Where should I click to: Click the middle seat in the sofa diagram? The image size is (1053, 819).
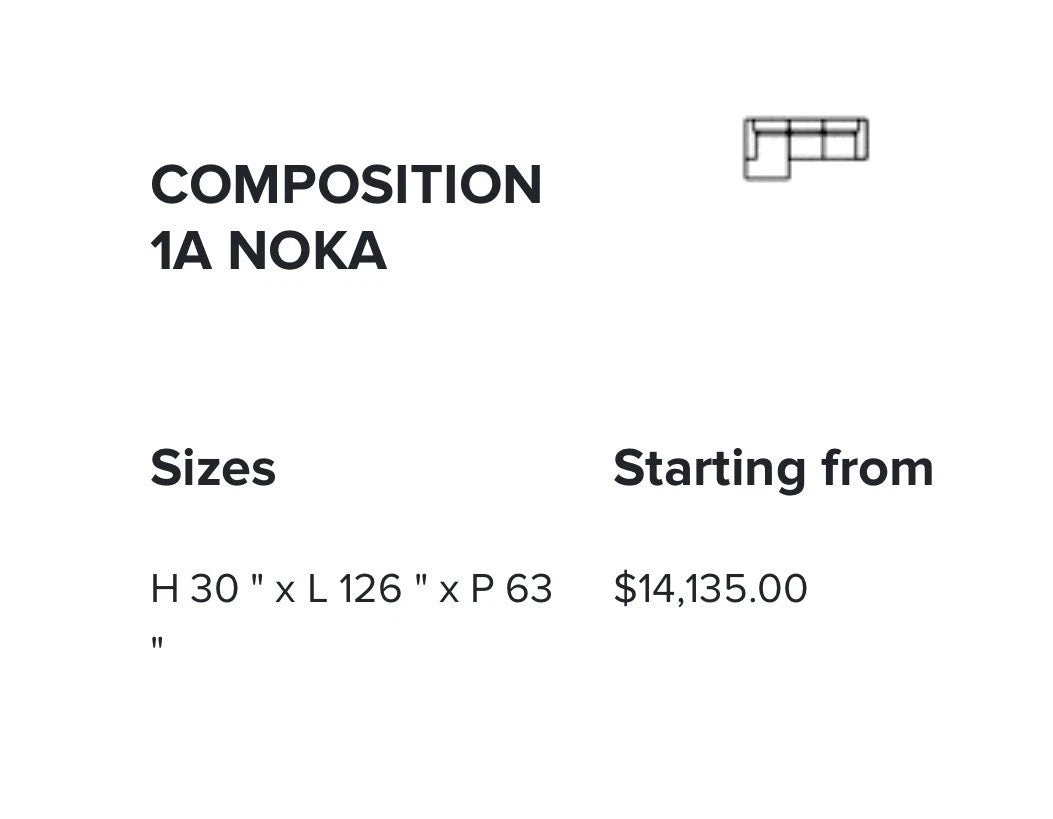pyautogui.click(x=806, y=146)
